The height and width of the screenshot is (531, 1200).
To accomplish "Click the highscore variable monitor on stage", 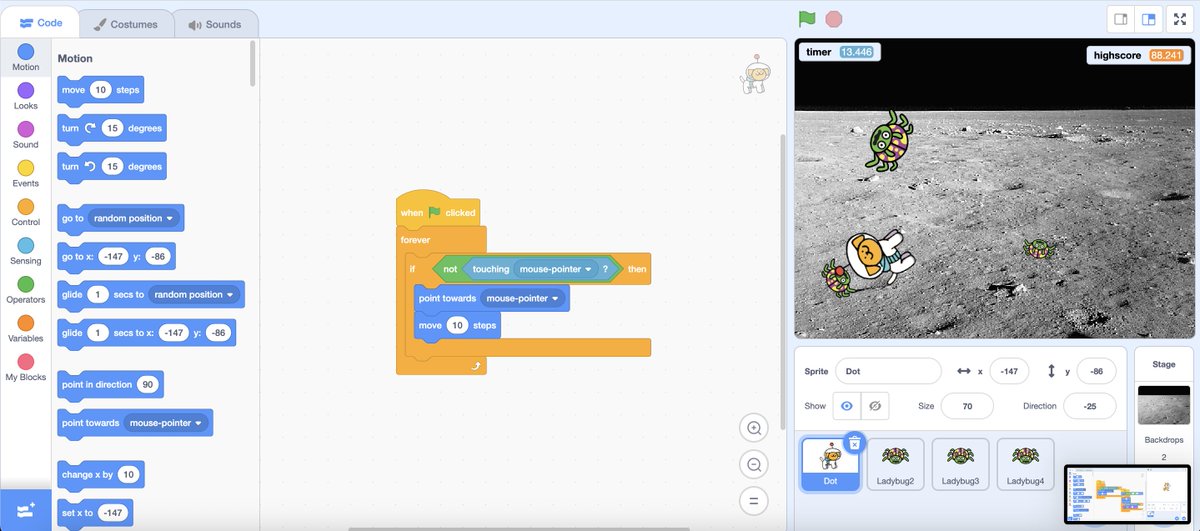I will 1139,56.
